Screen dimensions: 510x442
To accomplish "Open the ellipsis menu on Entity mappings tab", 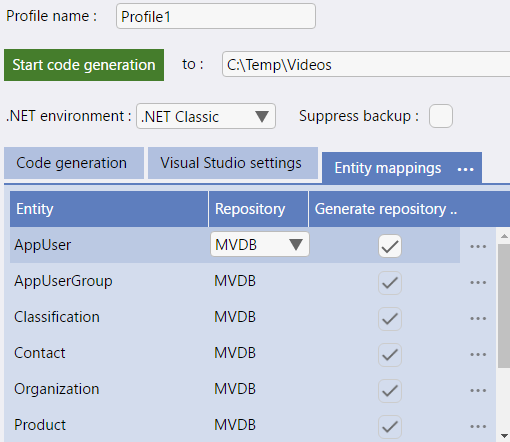I will (466, 170).
